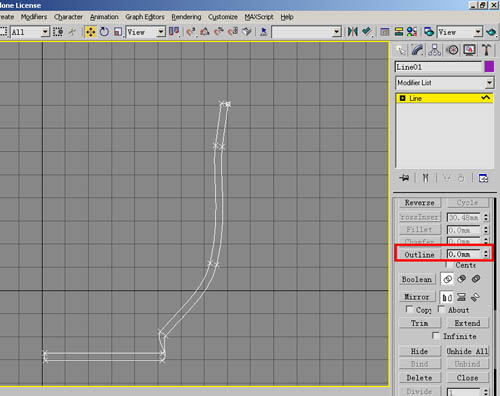Enable the Center checkbox under Outline
Screen dimensions: 500x396
(x=449, y=265)
